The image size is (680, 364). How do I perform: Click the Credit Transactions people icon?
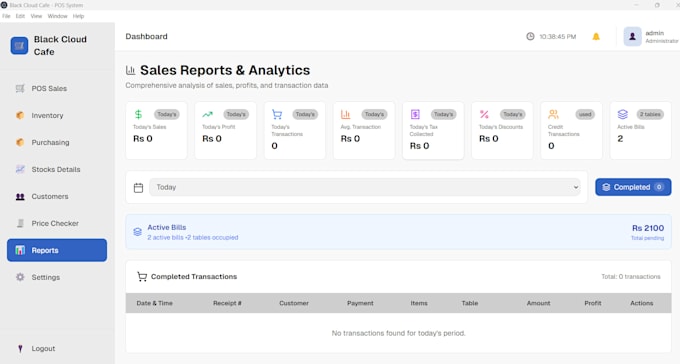click(553, 114)
